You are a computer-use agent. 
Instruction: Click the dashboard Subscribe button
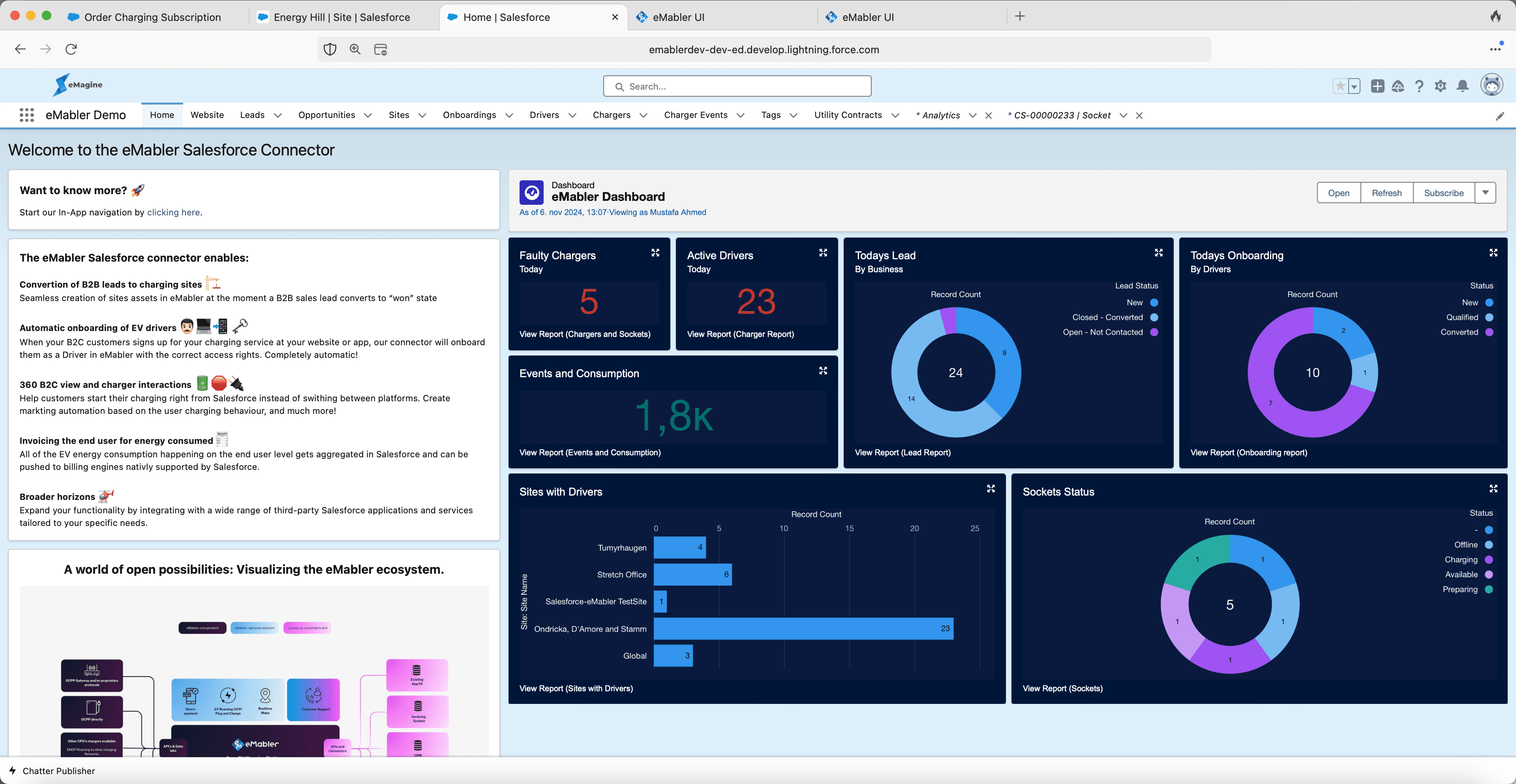pos(1444,193)
